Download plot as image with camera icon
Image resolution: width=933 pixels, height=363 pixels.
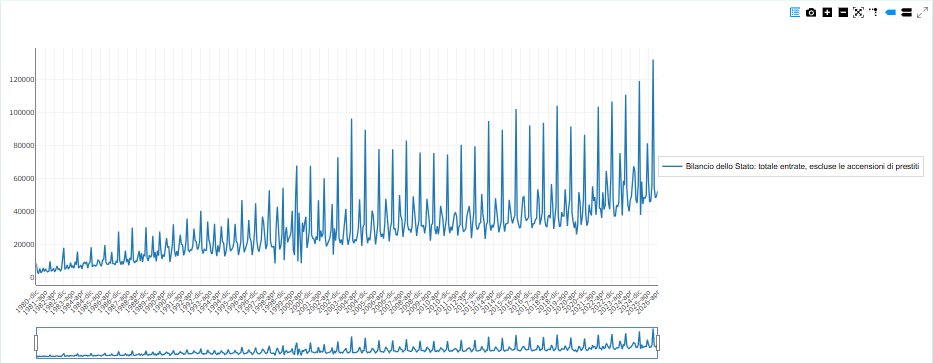810,12
